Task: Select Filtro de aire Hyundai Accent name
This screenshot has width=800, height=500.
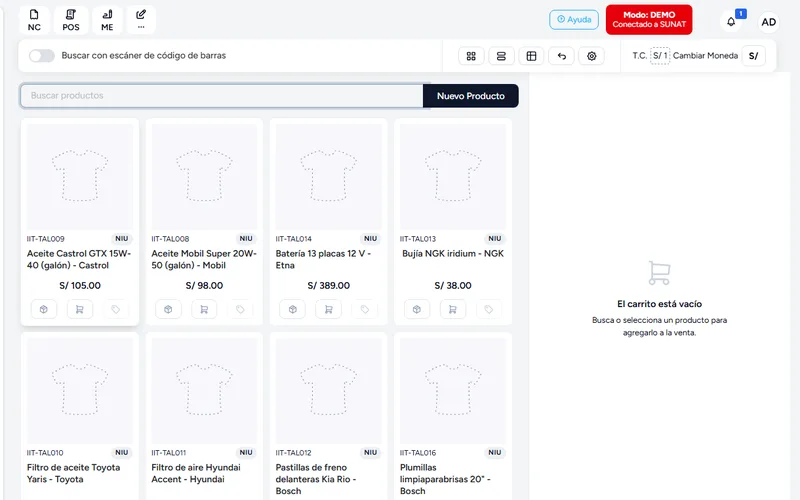Action: click(x=196, y=473)
